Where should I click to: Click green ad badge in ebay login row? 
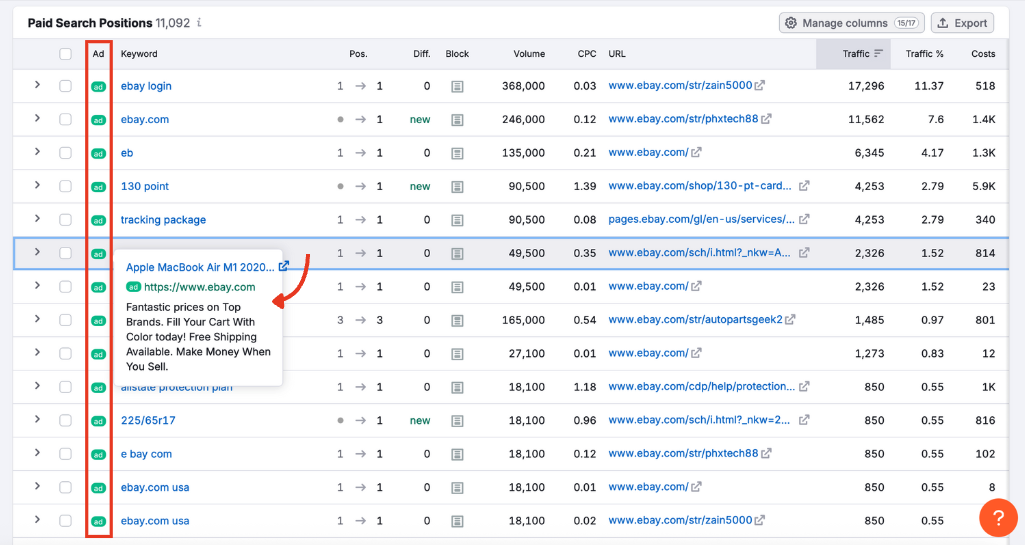pyautogui.click(x=98, y=87)
